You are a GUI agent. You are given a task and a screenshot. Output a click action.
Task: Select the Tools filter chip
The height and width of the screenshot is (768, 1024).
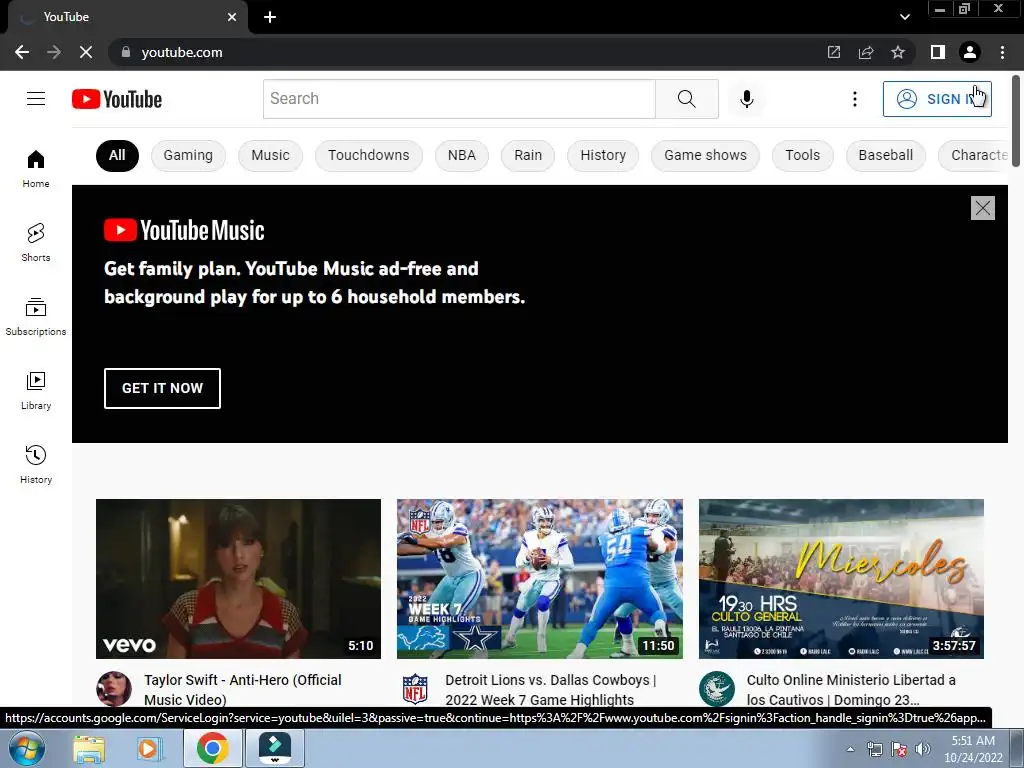point(803,155)
